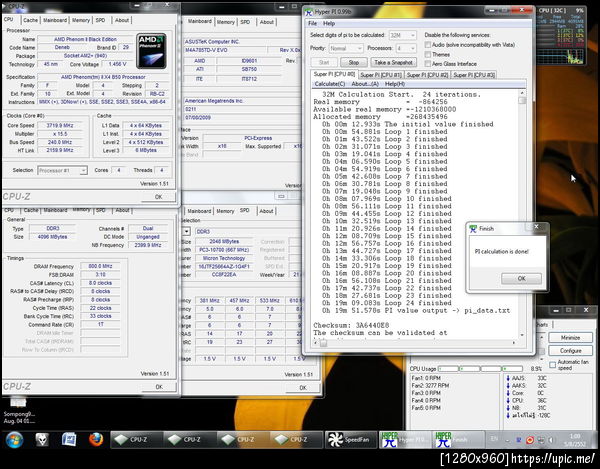Confirm OK in the Finish dialog
The height and width of the screenshot is (469, 600).
click(521, 278)
